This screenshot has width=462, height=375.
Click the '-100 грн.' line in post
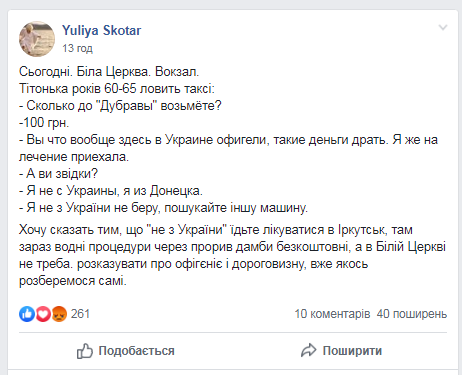(44, 123)
